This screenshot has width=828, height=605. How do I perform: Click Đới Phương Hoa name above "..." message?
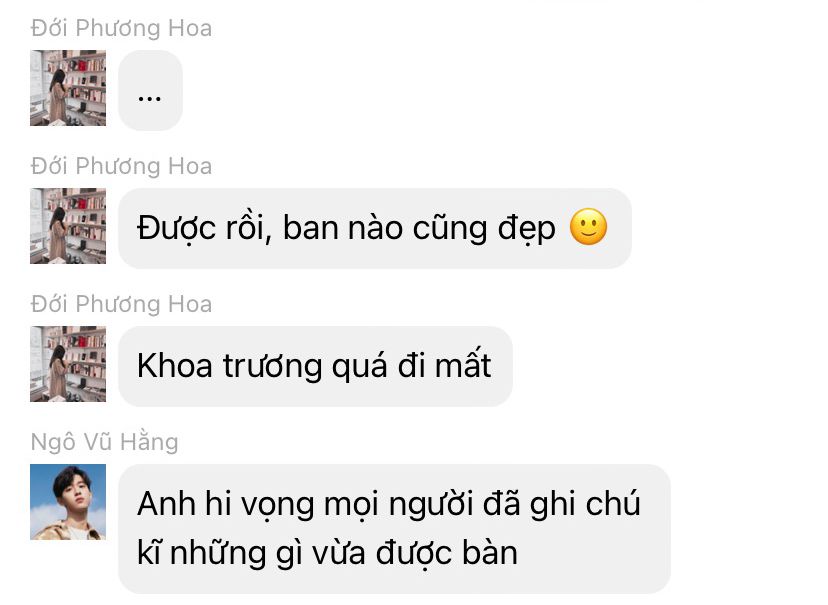tap(121, 28)
